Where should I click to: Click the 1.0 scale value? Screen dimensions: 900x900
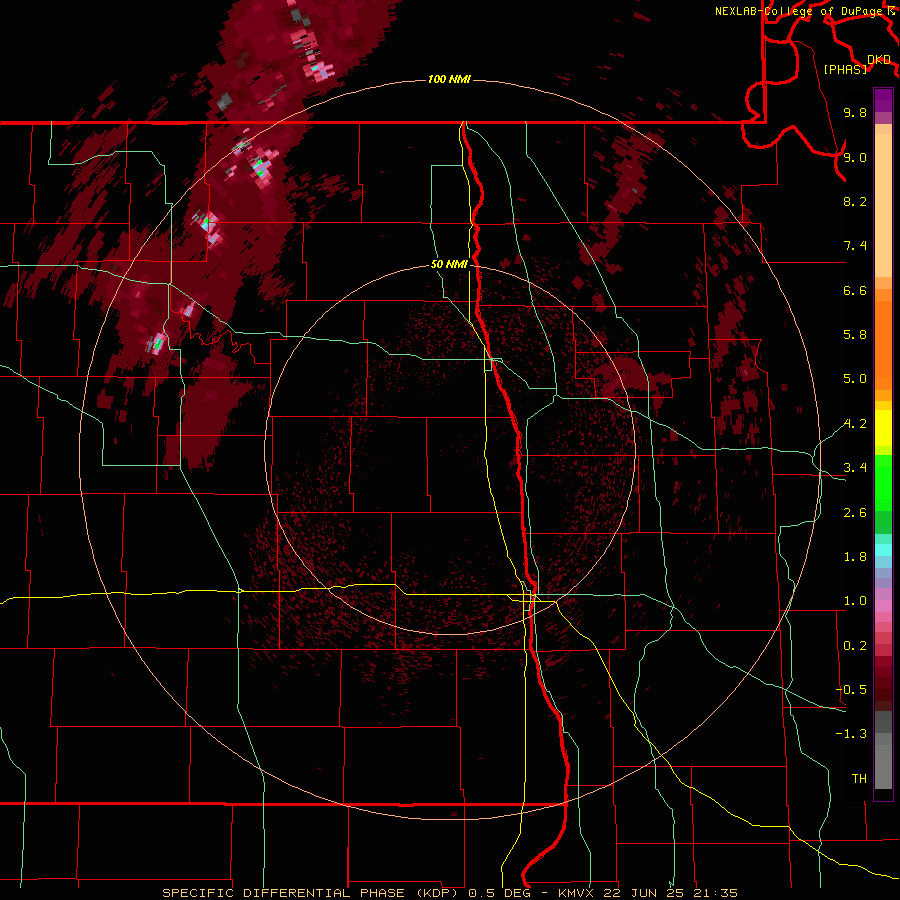click(855, 601)
